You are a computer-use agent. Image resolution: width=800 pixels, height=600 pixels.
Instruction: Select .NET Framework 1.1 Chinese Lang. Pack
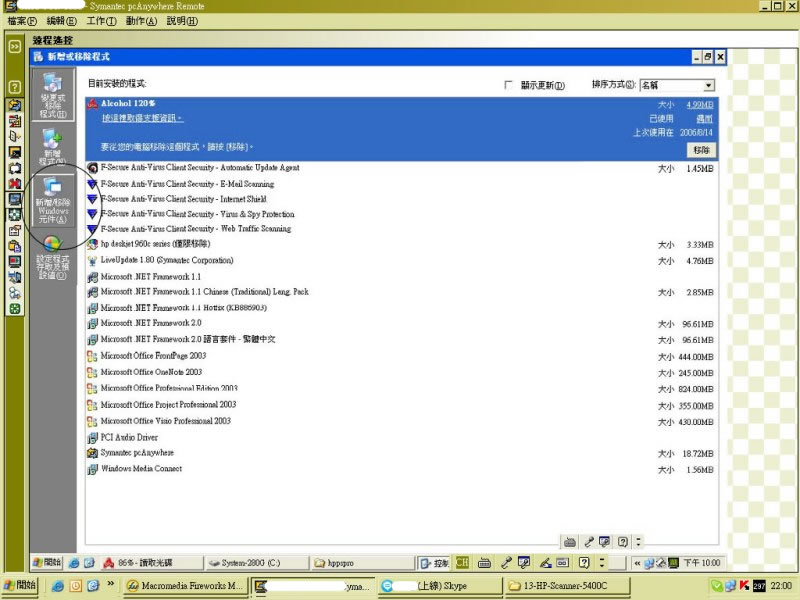(205, 292)
